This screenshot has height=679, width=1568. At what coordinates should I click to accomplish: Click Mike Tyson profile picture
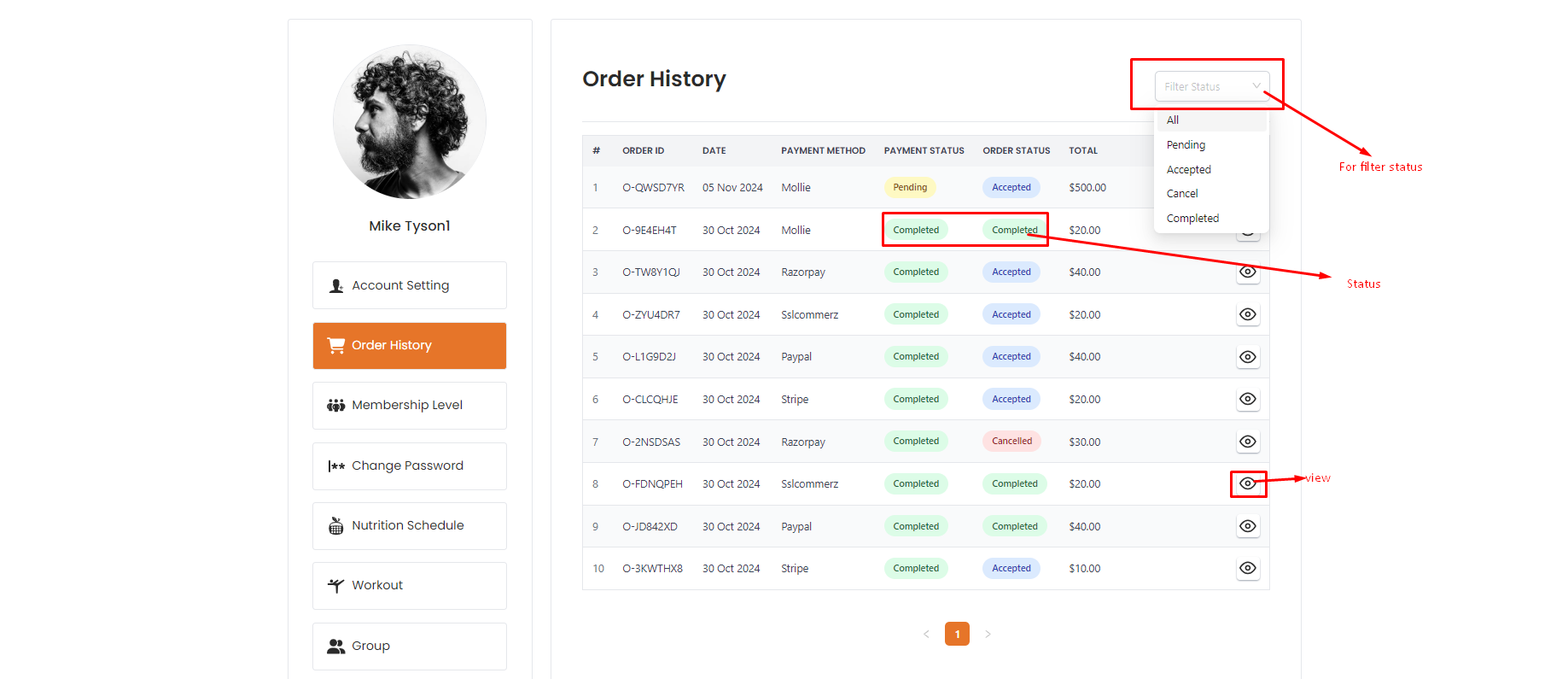point(410,122)
